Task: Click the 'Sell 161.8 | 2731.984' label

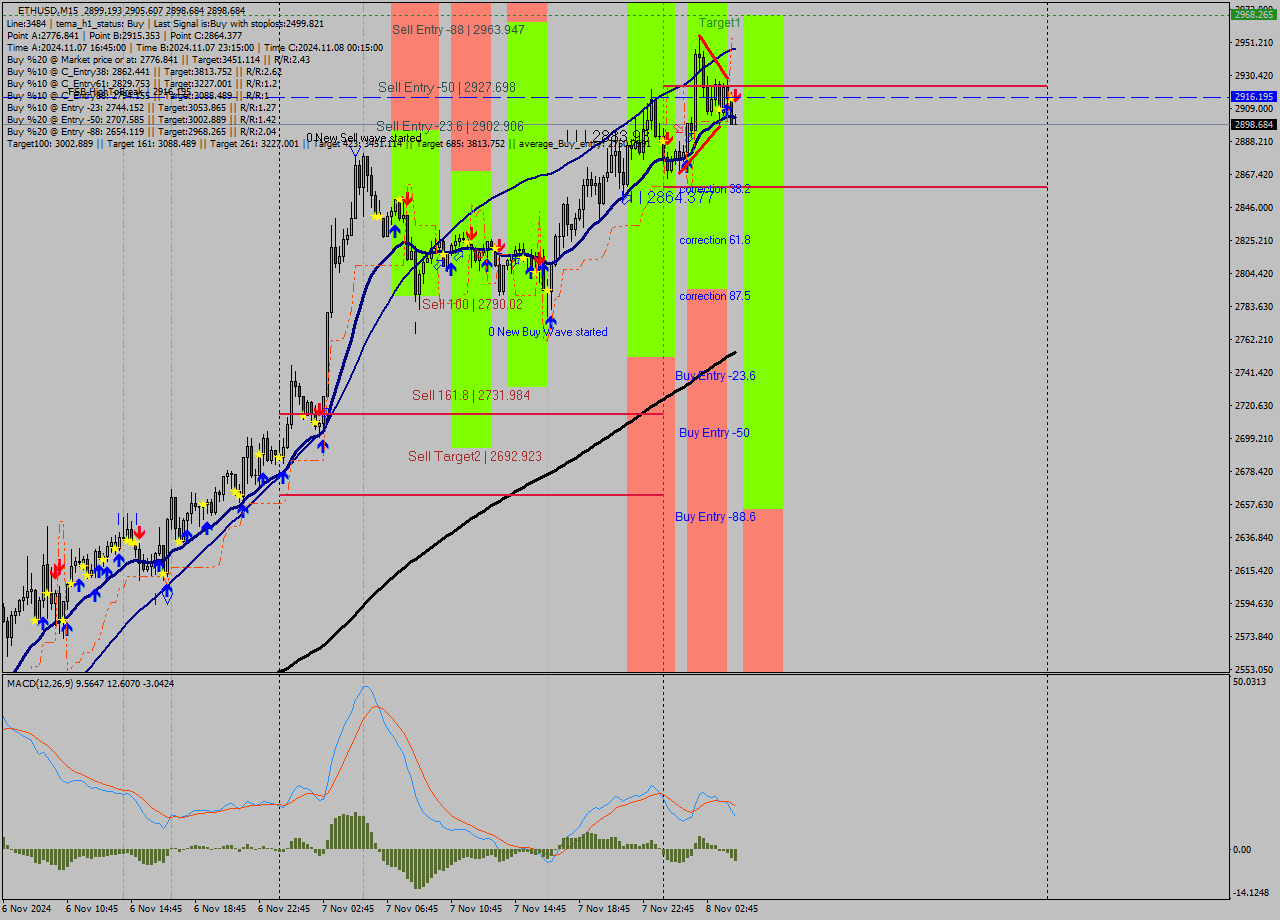Action: pos(471,395)
